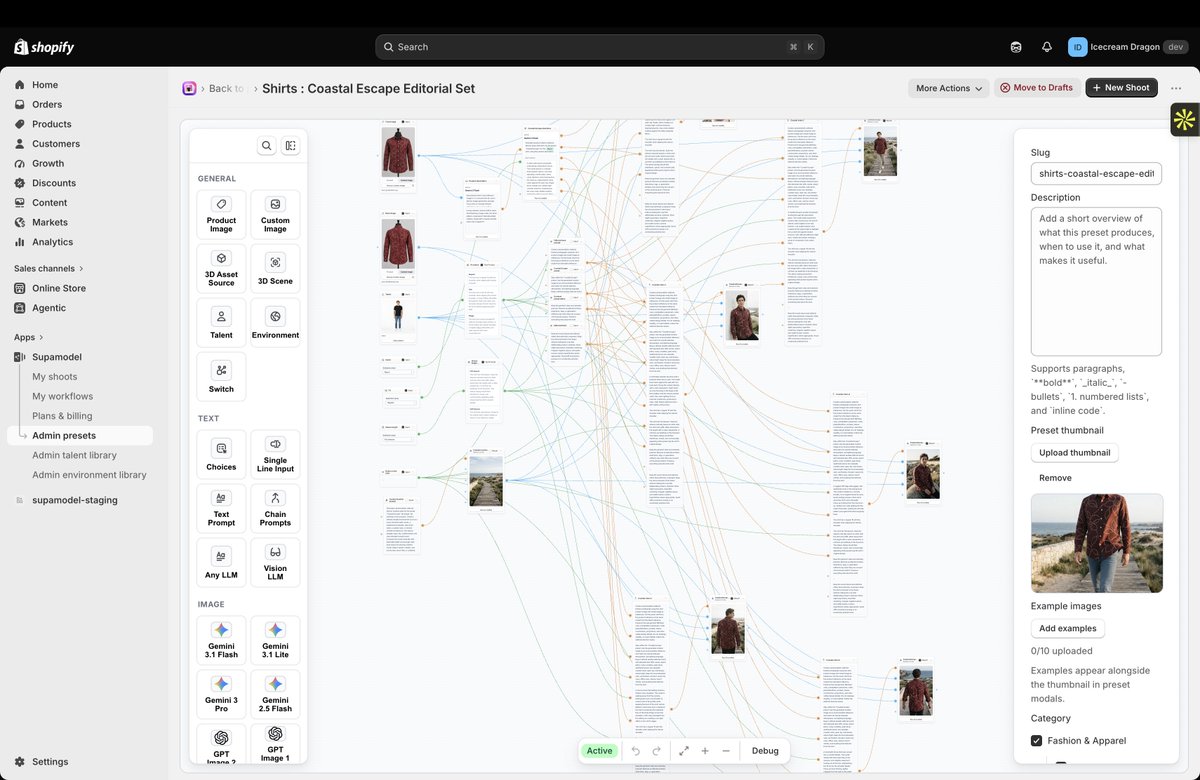This screenshot has width=1200, height=780.
Task: Add a 3D Asset Source node
Action: (221, 268)
